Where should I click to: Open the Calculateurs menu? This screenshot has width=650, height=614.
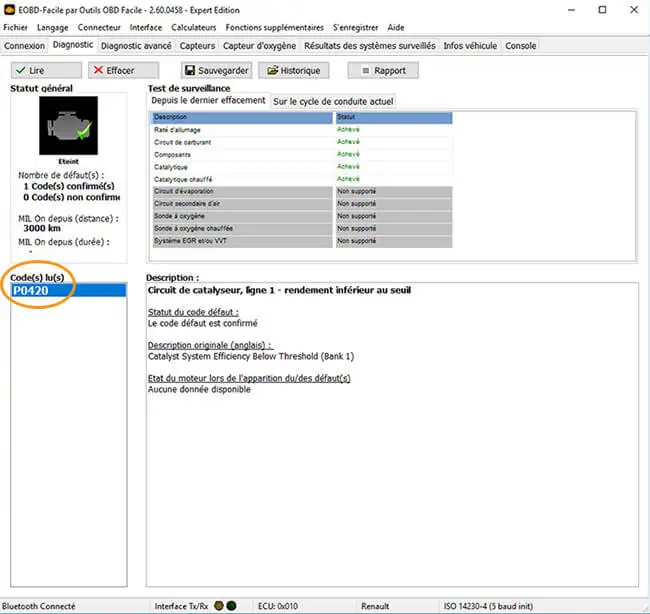[193, 28]
